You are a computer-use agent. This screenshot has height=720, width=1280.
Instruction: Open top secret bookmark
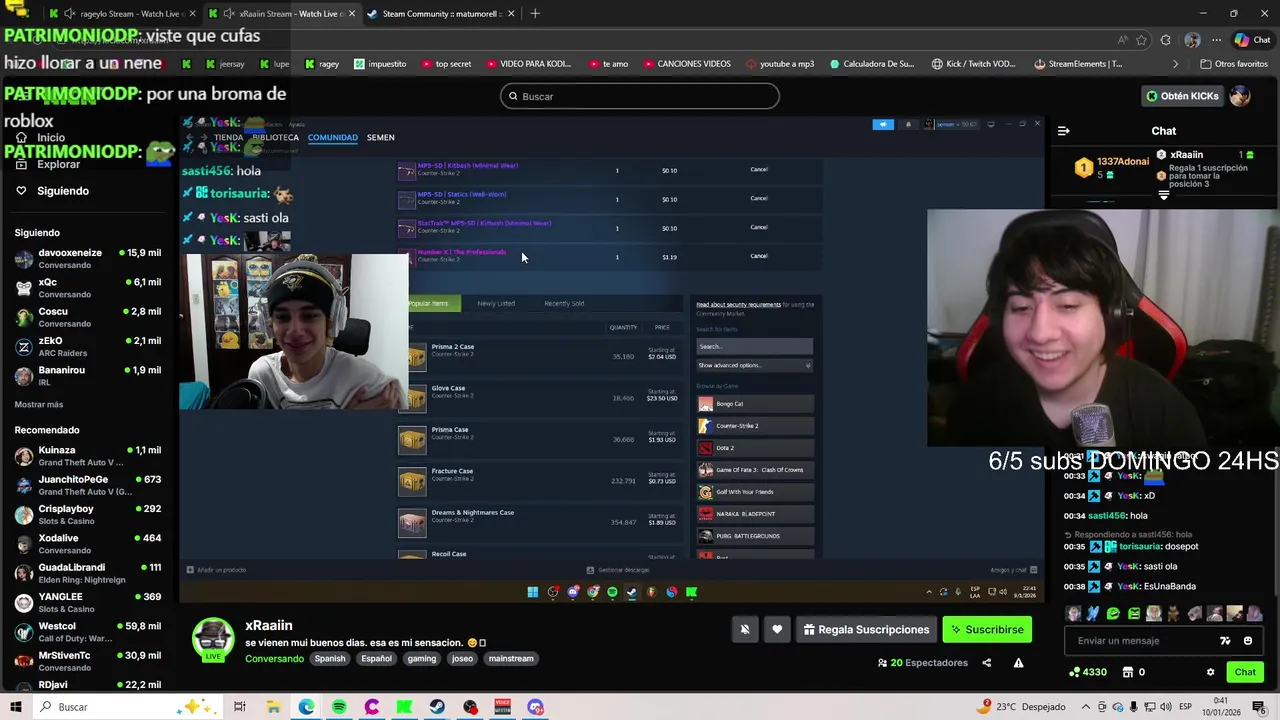click(x=446, y=64)
